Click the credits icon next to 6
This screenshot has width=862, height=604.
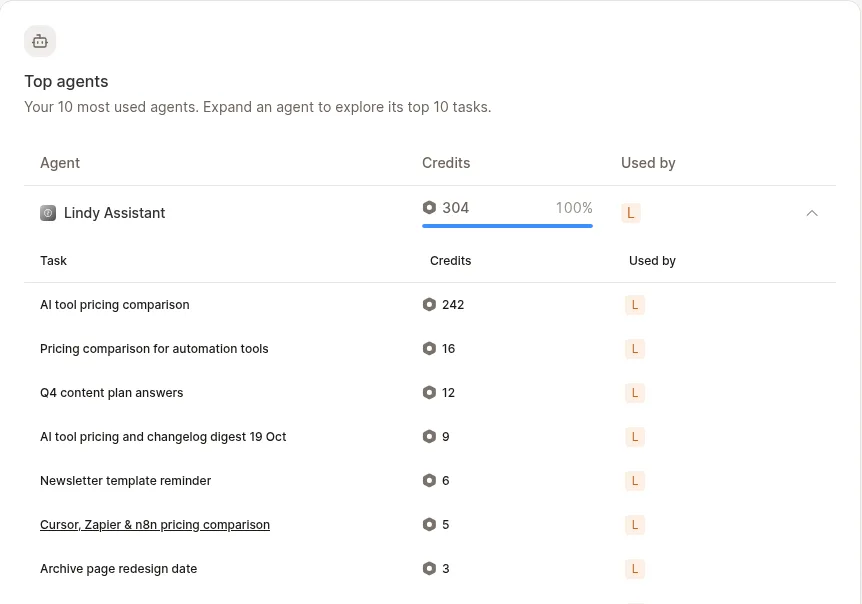pos(429,480)
